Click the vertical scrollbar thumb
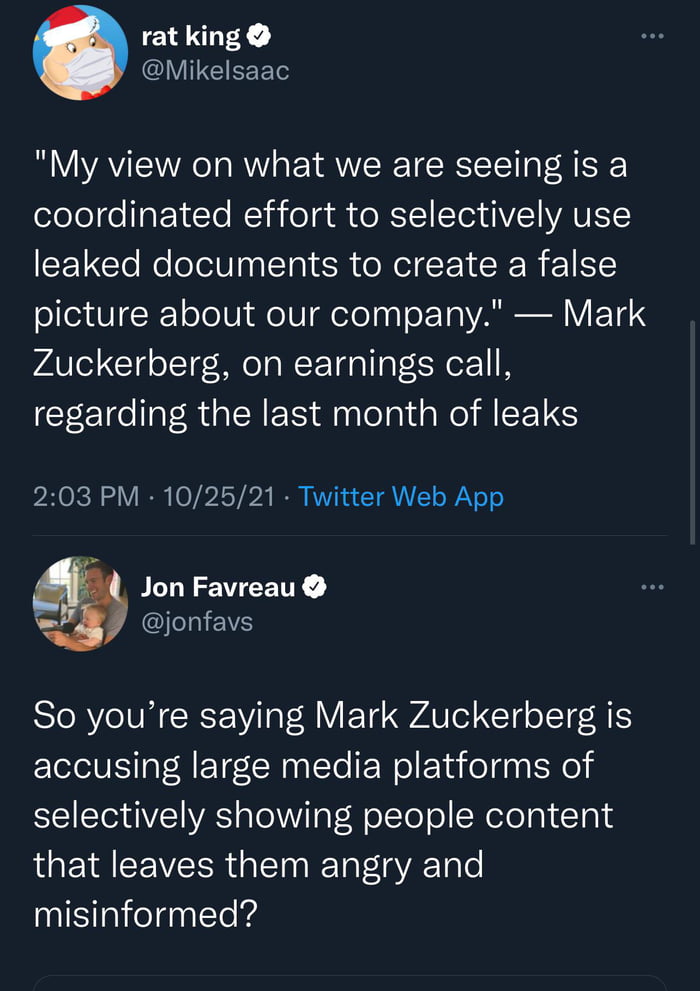 tap(692, 430)
